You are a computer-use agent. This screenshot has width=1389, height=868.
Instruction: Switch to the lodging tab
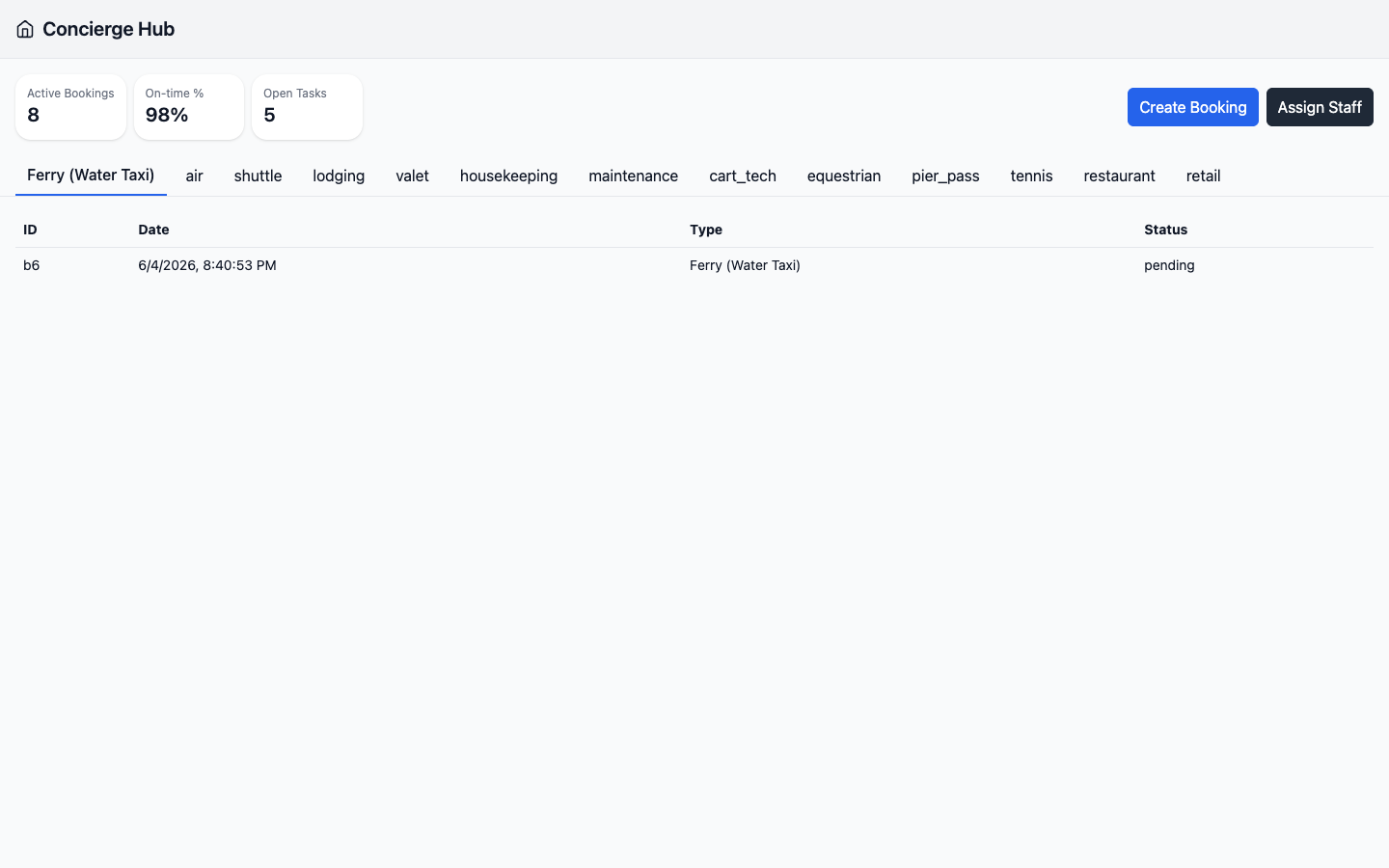339,176
